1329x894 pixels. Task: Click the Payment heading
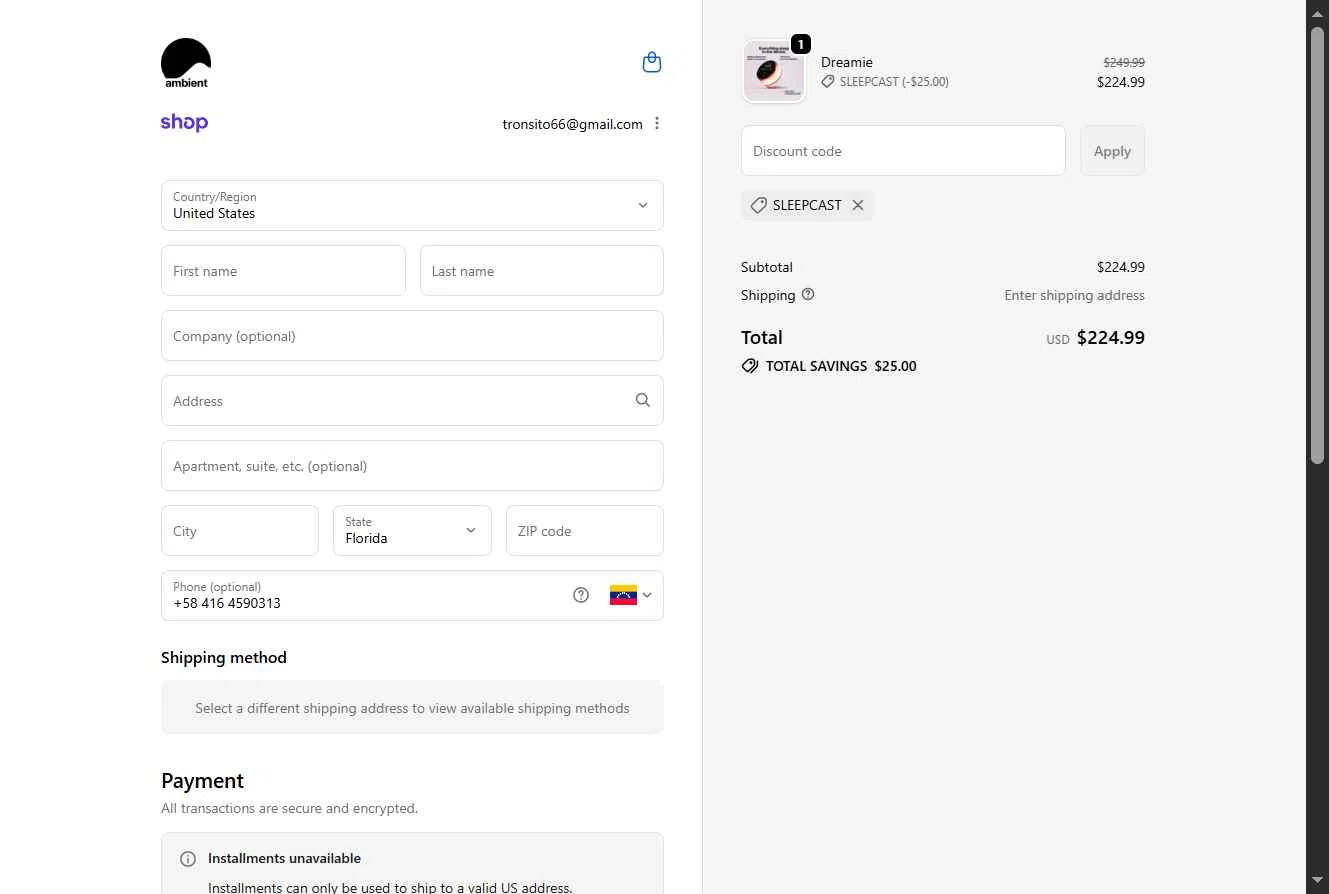pyautogui.click(x=202, y=781)
